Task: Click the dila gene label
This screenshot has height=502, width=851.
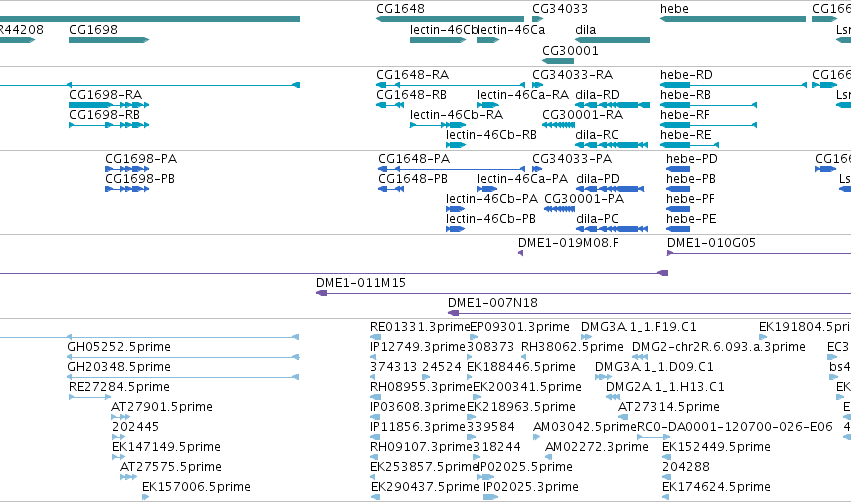Action: click(x=586, y=29)
